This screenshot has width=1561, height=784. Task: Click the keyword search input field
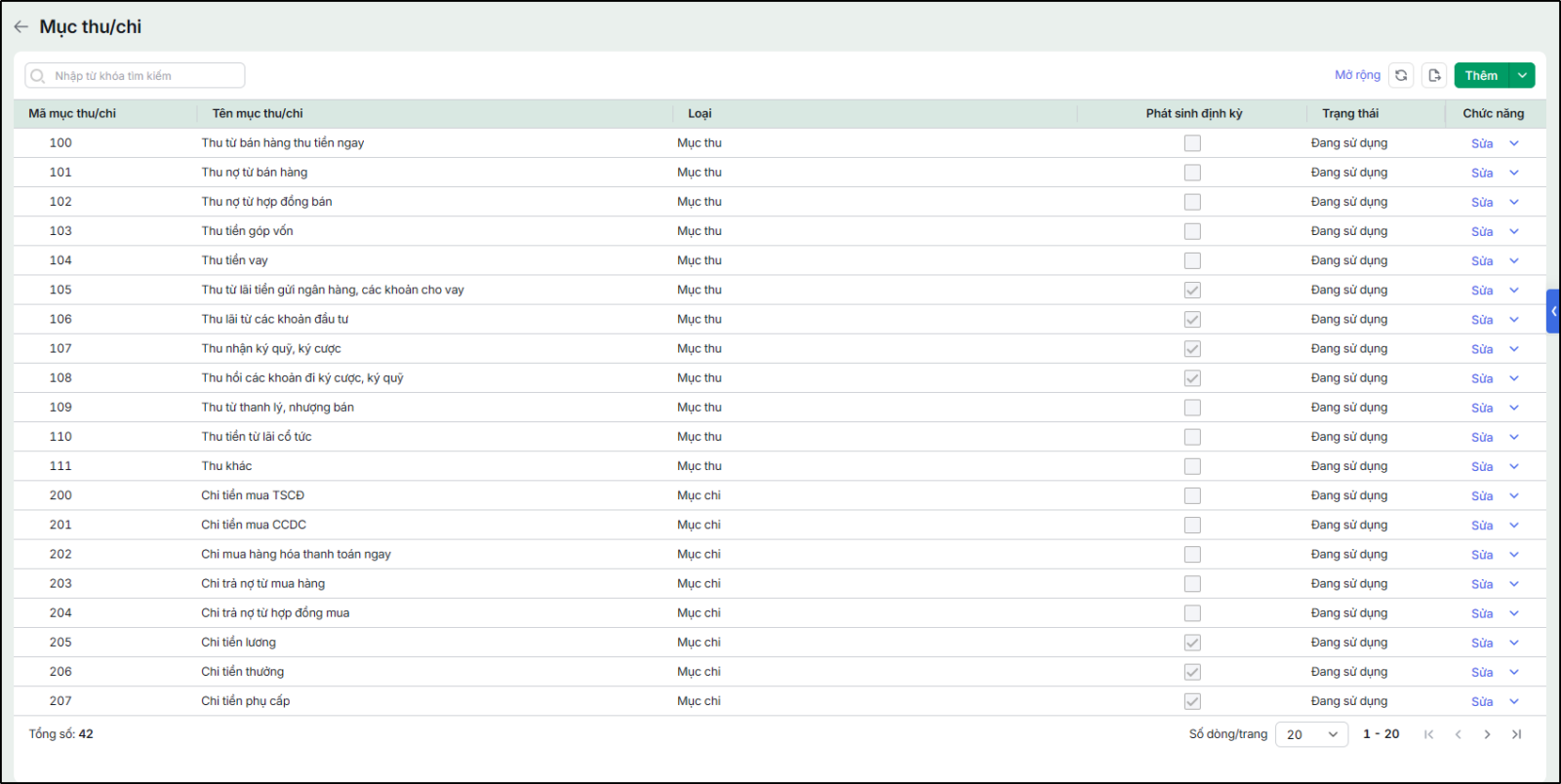(x=135, y=76)
